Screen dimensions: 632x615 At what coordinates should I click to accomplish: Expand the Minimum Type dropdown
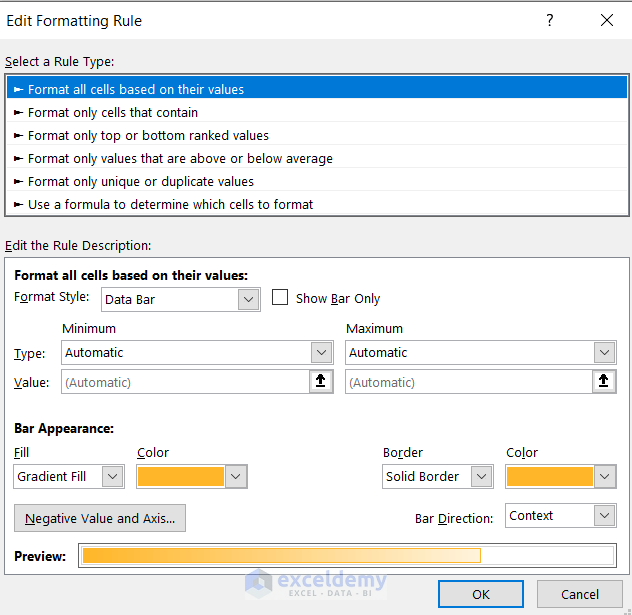pos(321,353)
